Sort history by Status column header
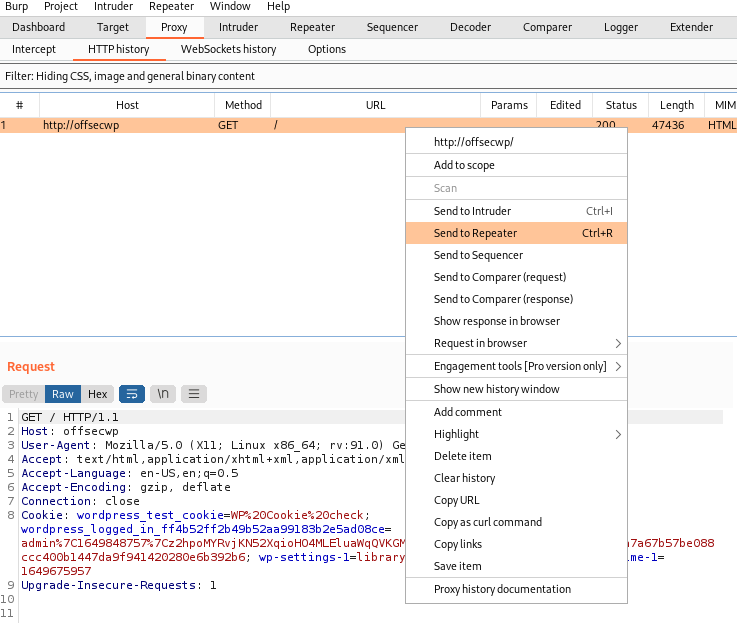Screen dimensions: 737x623 620,105
